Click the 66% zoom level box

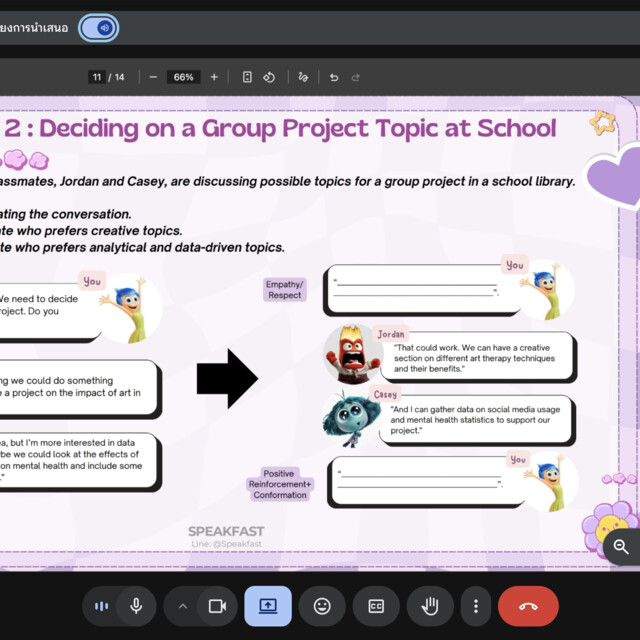coord(184,77)
